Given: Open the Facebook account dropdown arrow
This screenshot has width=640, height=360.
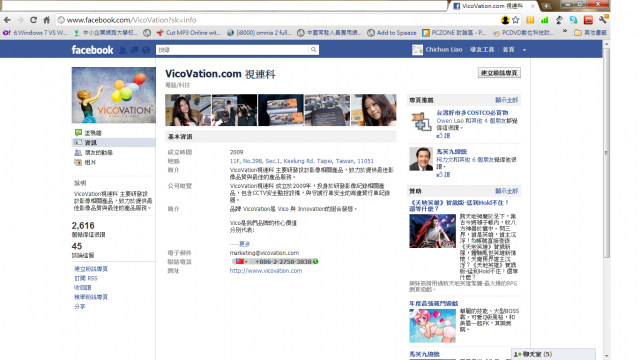Looking at the screenshot, I should [x=524, y=50].
